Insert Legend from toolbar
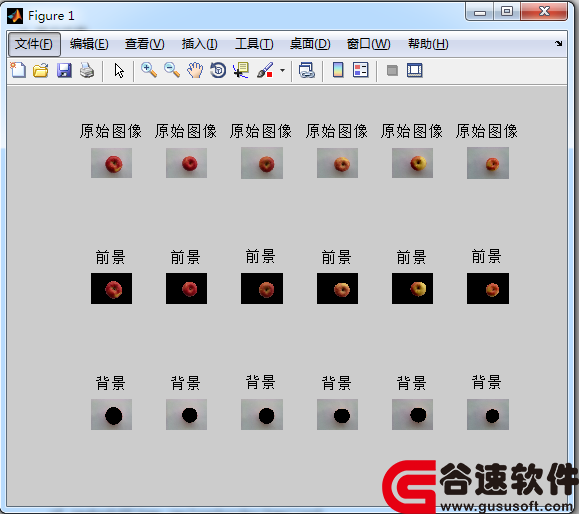The height and width of the screenshot is (514, 579). (x=360, y=70)
